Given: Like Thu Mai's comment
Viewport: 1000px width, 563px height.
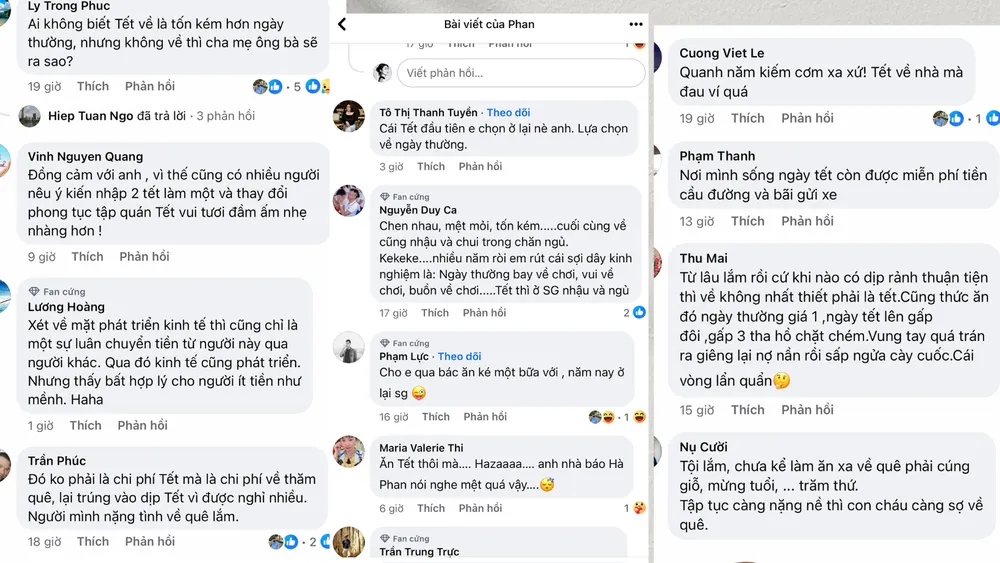Looking at the screenshot, I should click(x=747, y=410).
